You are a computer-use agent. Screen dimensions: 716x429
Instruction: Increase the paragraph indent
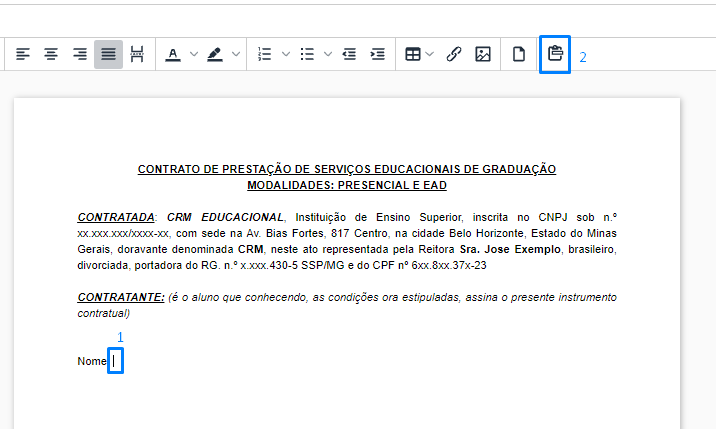pyautogui.click(x=378, y=54)
